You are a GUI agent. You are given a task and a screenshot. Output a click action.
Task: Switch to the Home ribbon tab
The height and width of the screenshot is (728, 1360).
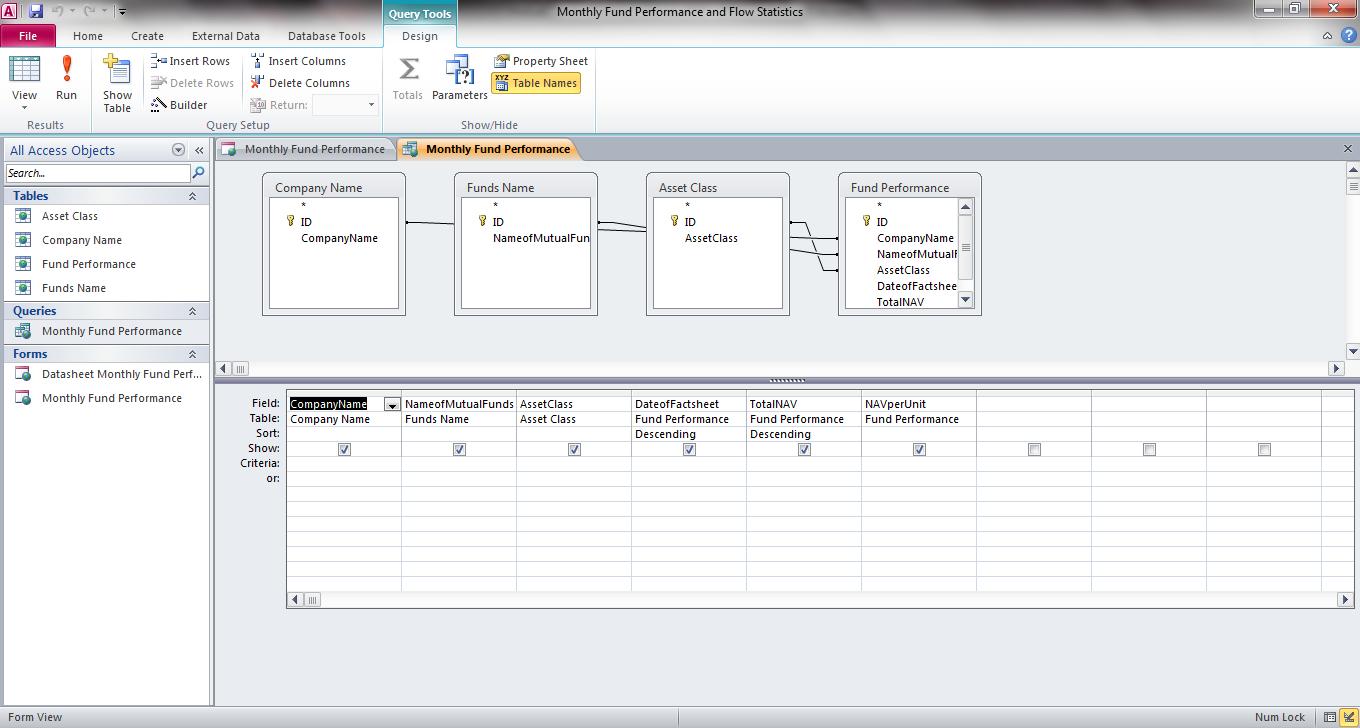pyautogui.click(x=87, y=36)
